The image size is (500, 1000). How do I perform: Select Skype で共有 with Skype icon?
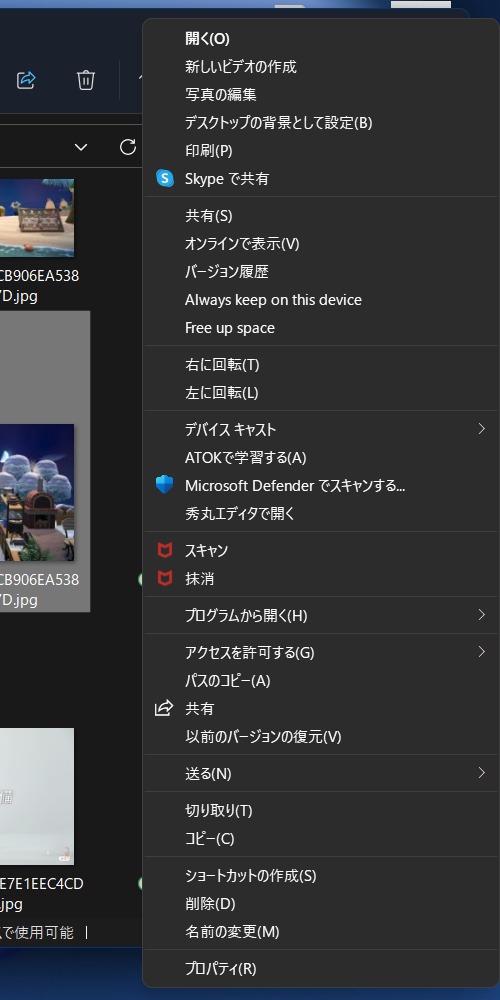321,179
